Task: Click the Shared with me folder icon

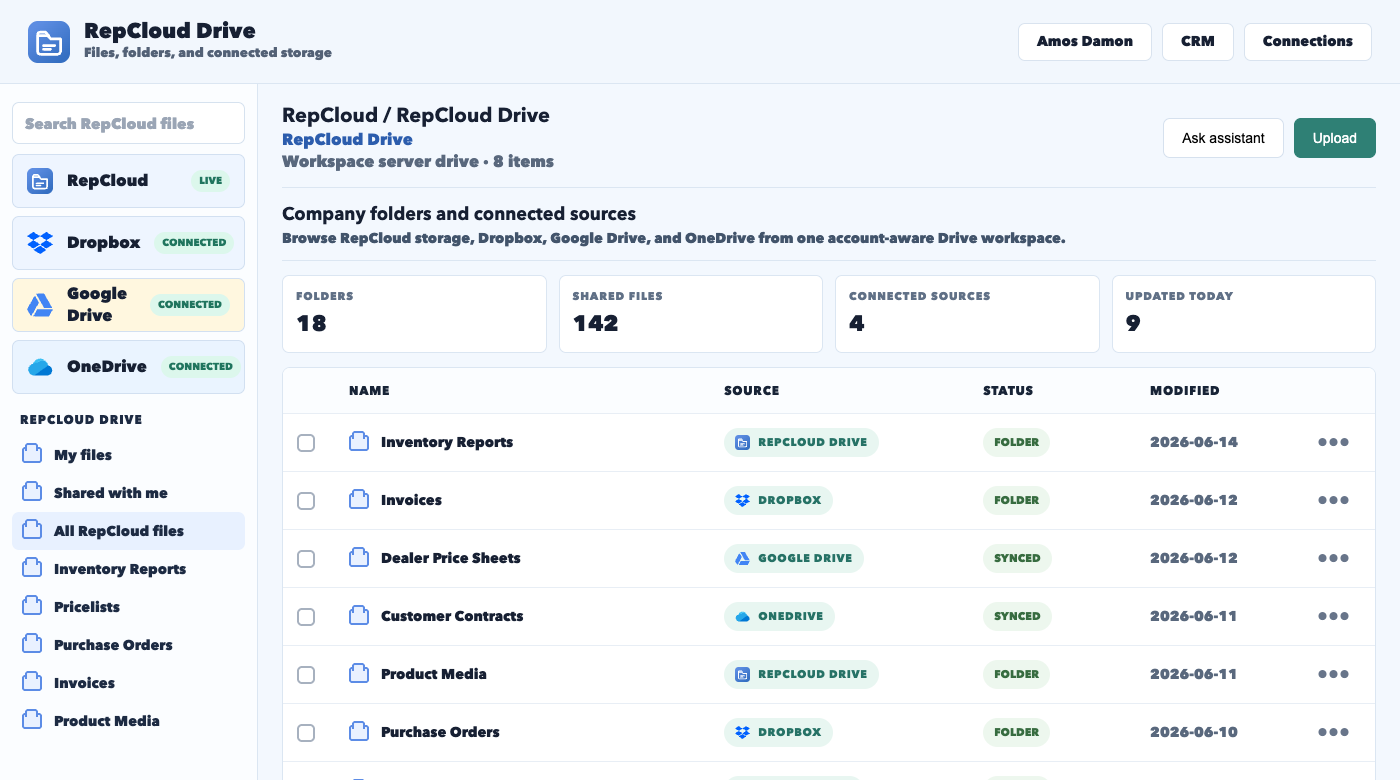Action: coord(32,493)
